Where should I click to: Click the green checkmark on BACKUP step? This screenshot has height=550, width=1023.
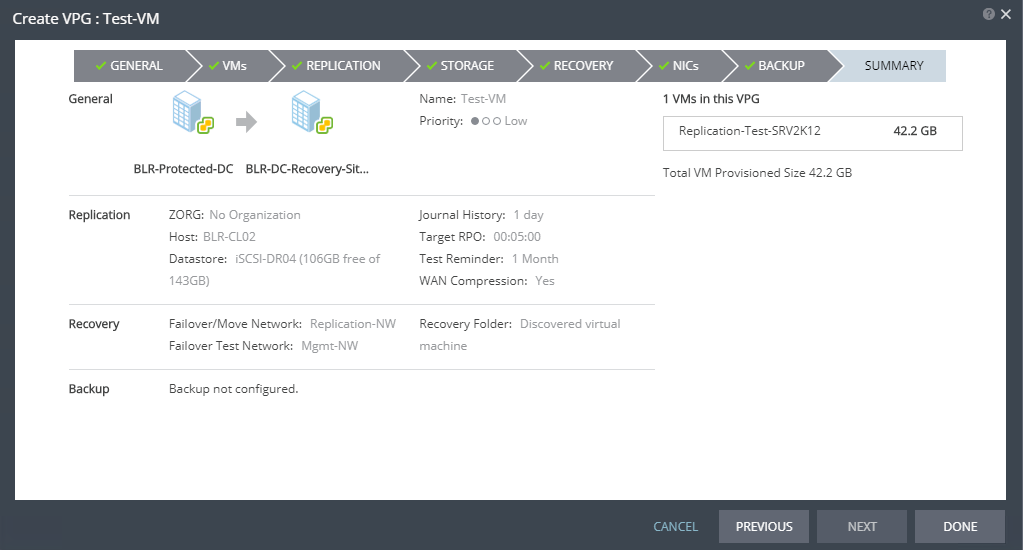tap(748, 66)
